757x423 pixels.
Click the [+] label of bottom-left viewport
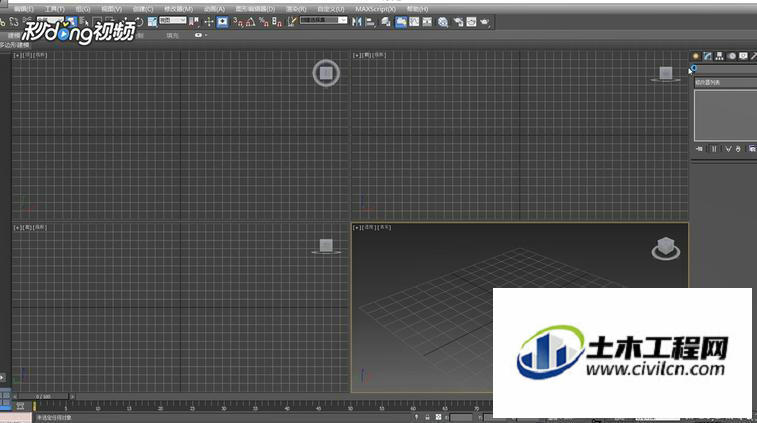tap(17, 227)
